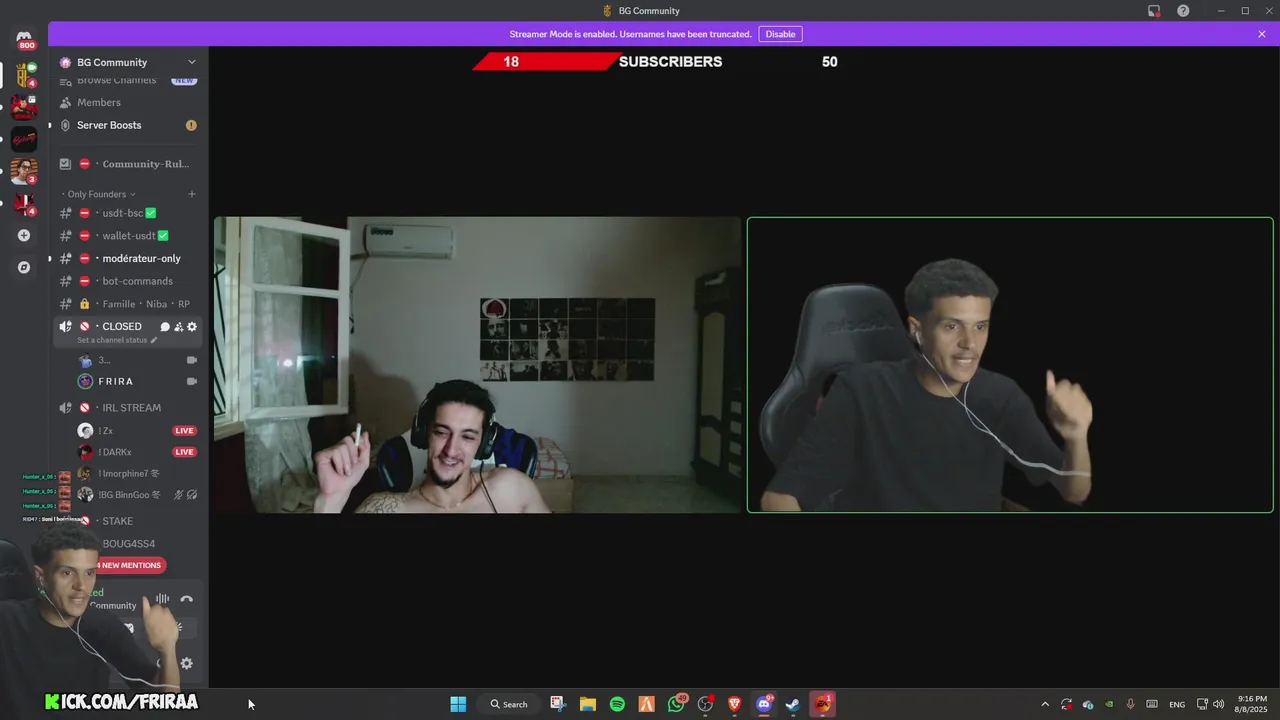This screenshot has width=1280, height=720.
Task: Focus the highlighted speaker's video tile
Action: click(1010, 365)
